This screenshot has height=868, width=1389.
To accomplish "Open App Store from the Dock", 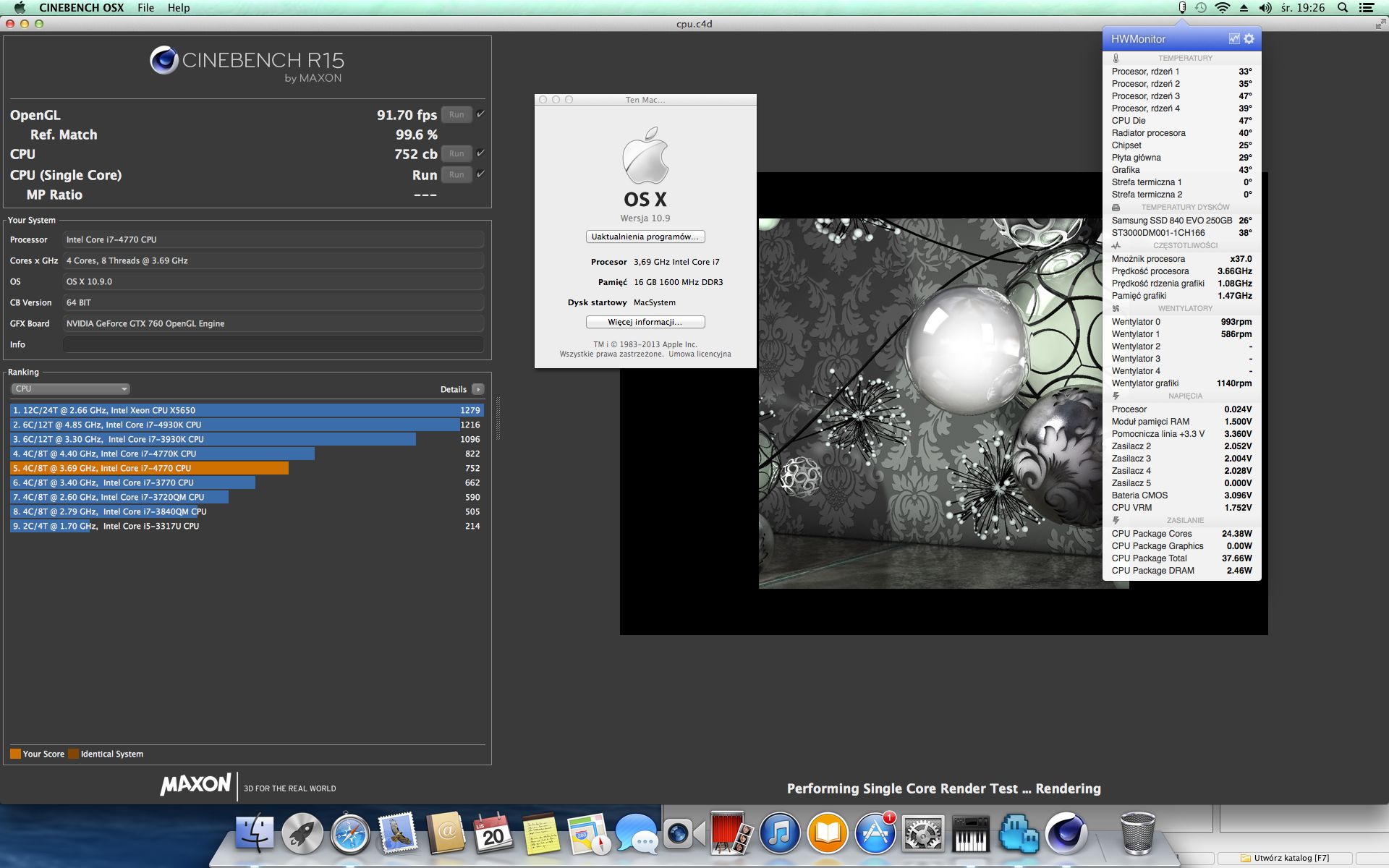I will (875, 833).
